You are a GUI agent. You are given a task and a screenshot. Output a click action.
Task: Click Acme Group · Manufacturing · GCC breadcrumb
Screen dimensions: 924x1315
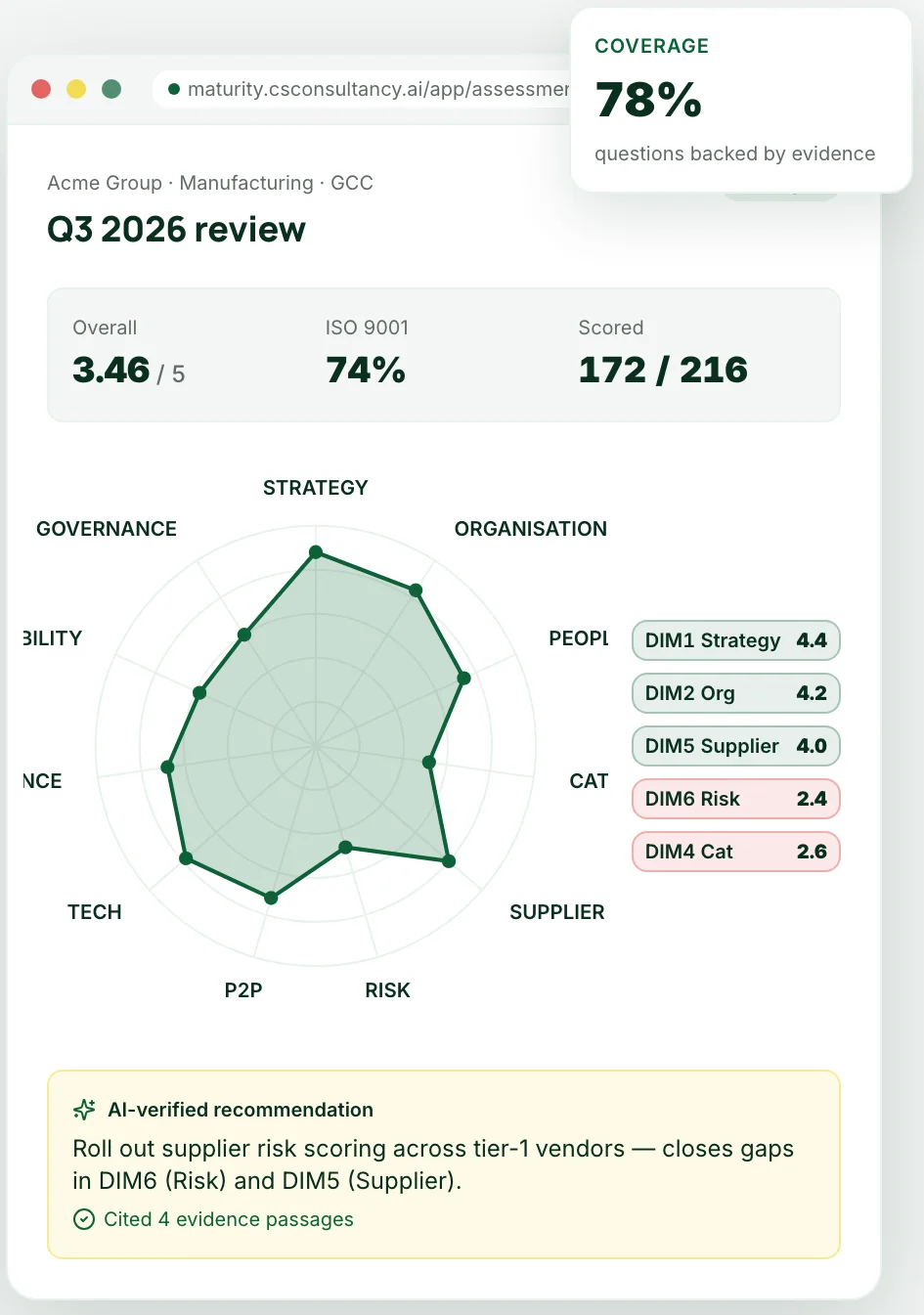[210, 183]
